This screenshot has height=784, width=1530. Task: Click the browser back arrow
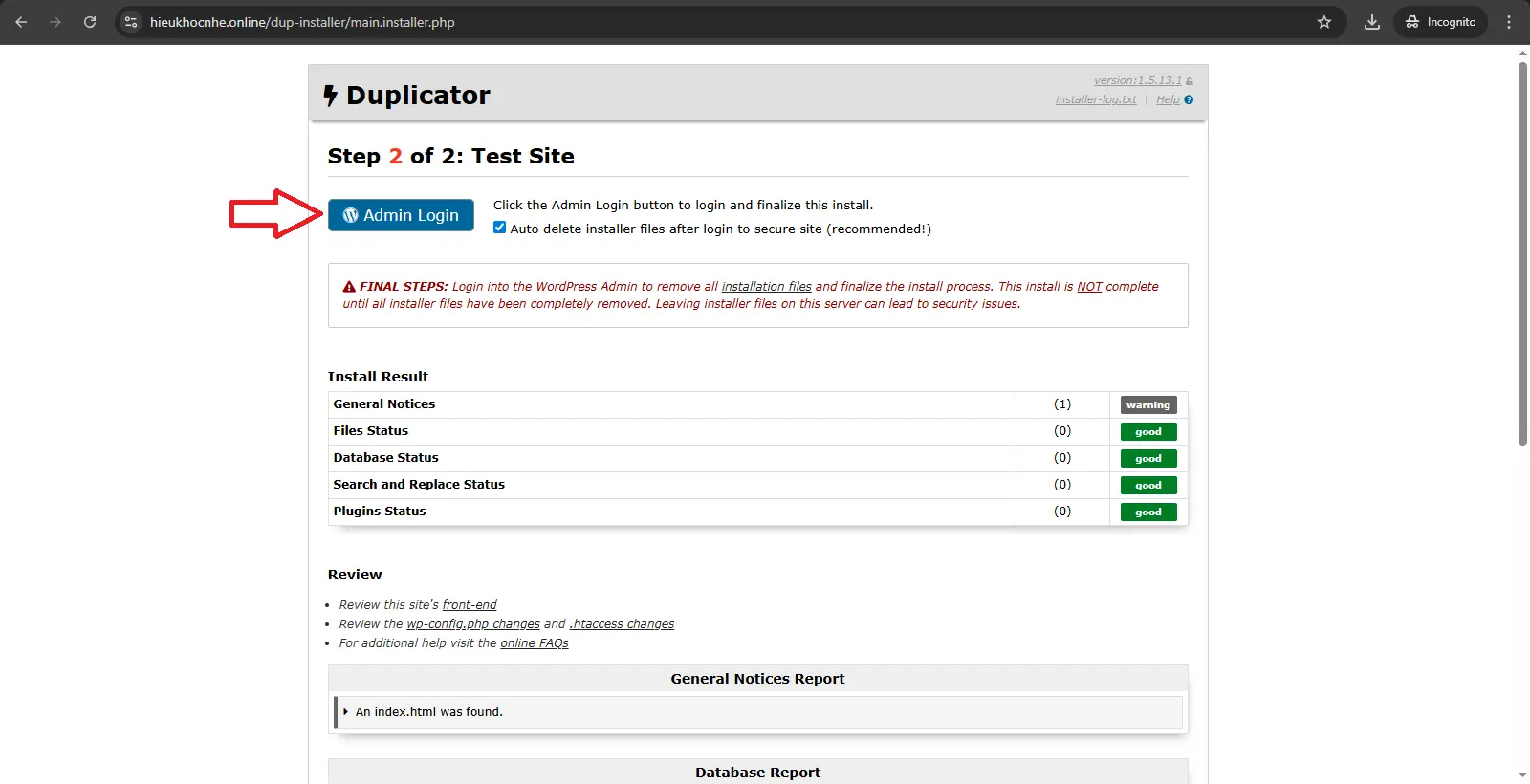point(21,22)
